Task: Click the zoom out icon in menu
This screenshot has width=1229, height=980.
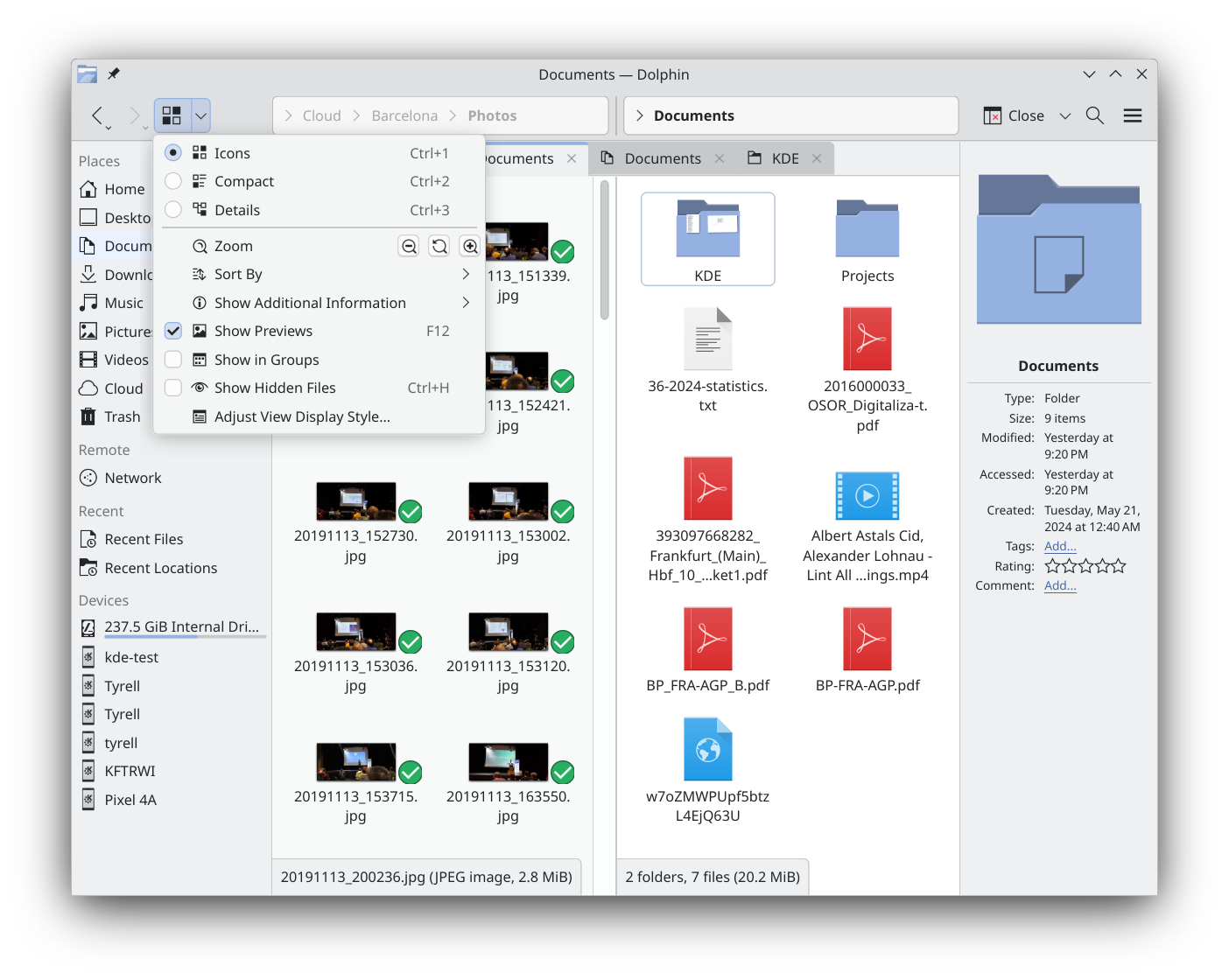Action: (x=409, y=247)
